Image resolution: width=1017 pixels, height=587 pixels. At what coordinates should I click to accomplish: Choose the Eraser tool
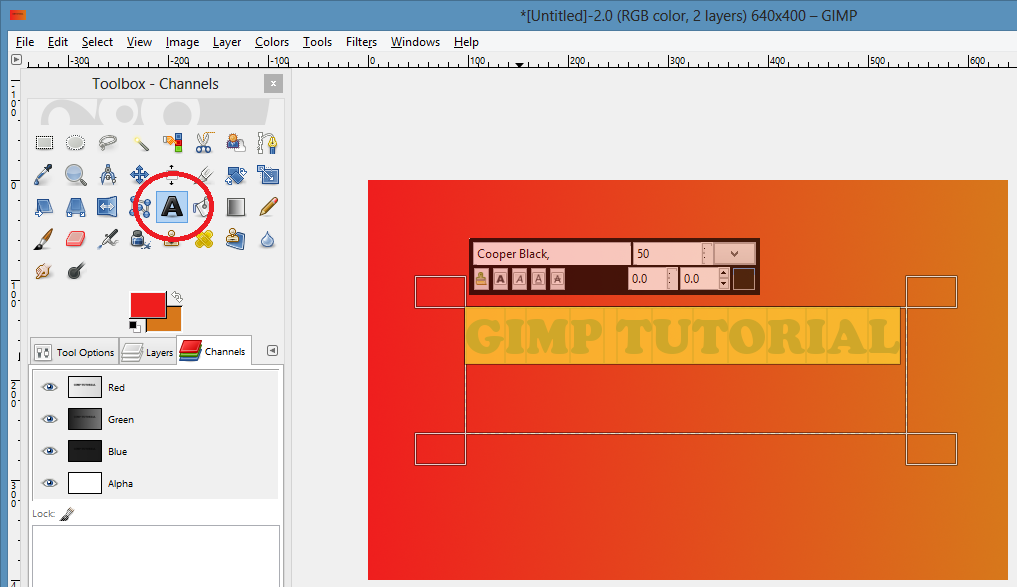click(75, 239)
